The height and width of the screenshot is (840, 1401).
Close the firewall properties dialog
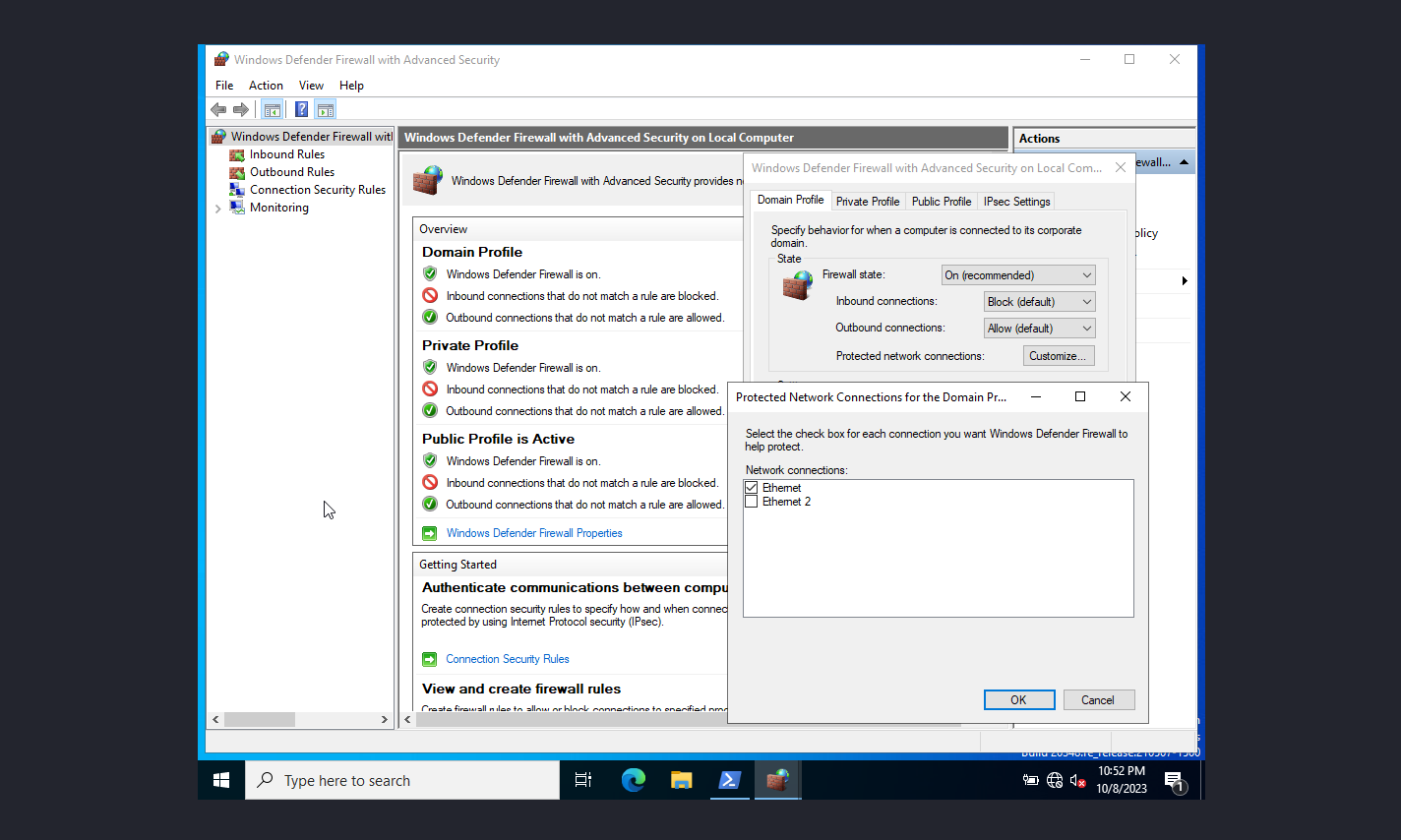[1121, 168]
